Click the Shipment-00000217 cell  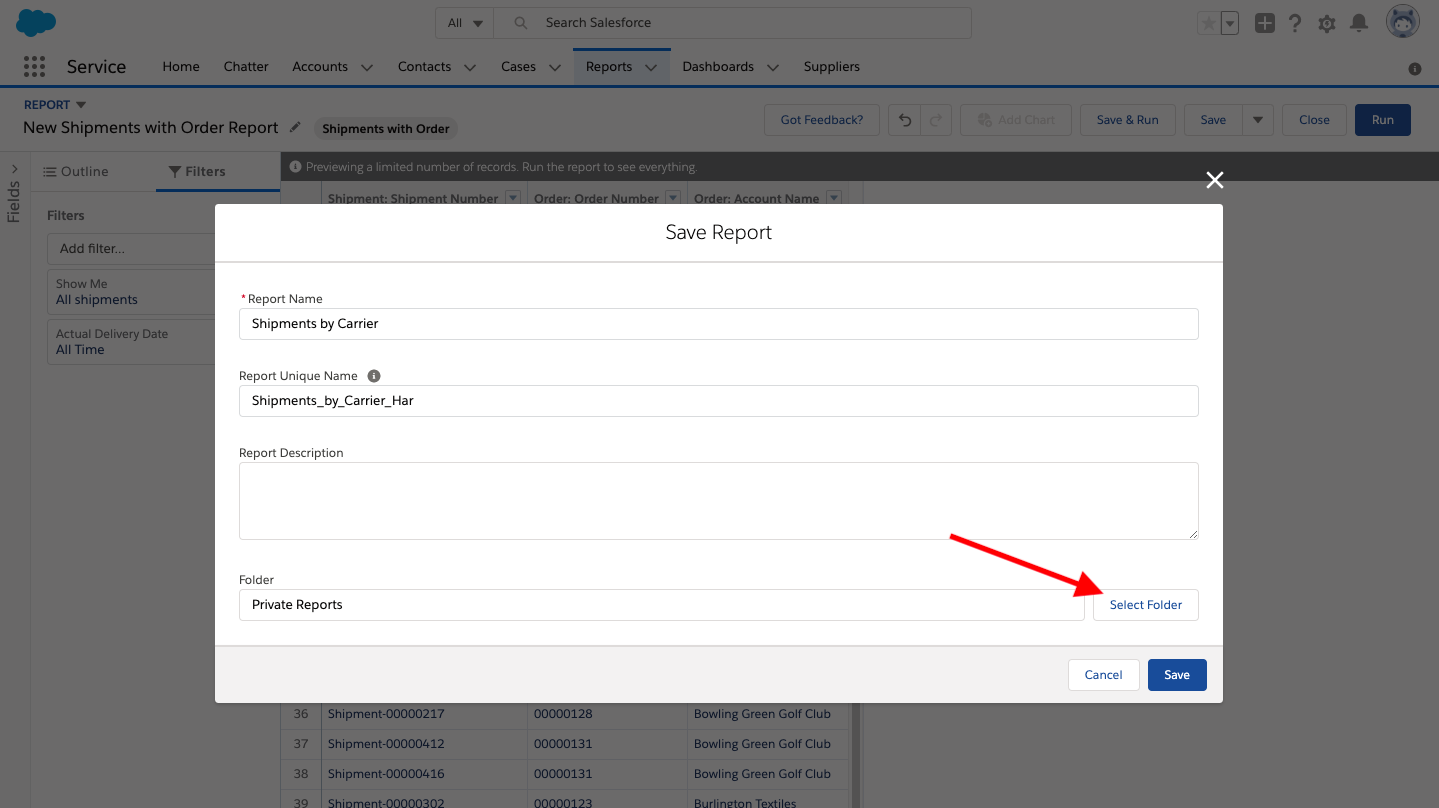[424, 714]
